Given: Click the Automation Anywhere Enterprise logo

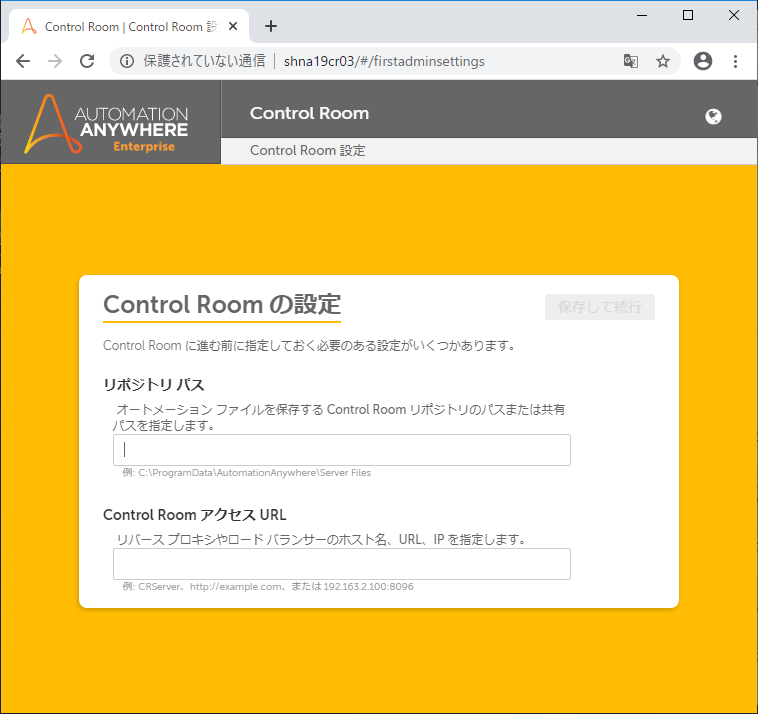Looking at the screenshot, I should click(x=106, y=124).
